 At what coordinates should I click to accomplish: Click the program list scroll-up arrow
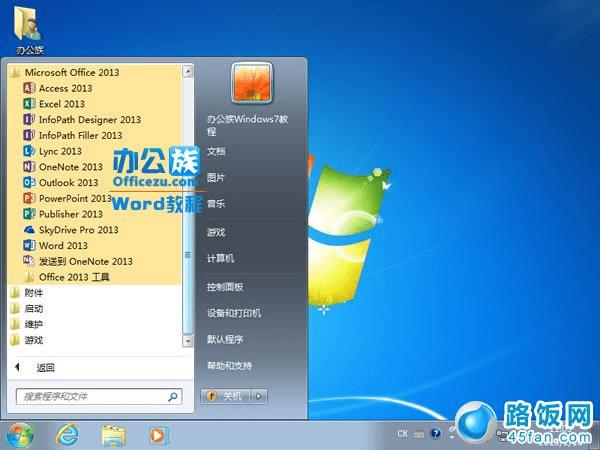coord(188,71)
